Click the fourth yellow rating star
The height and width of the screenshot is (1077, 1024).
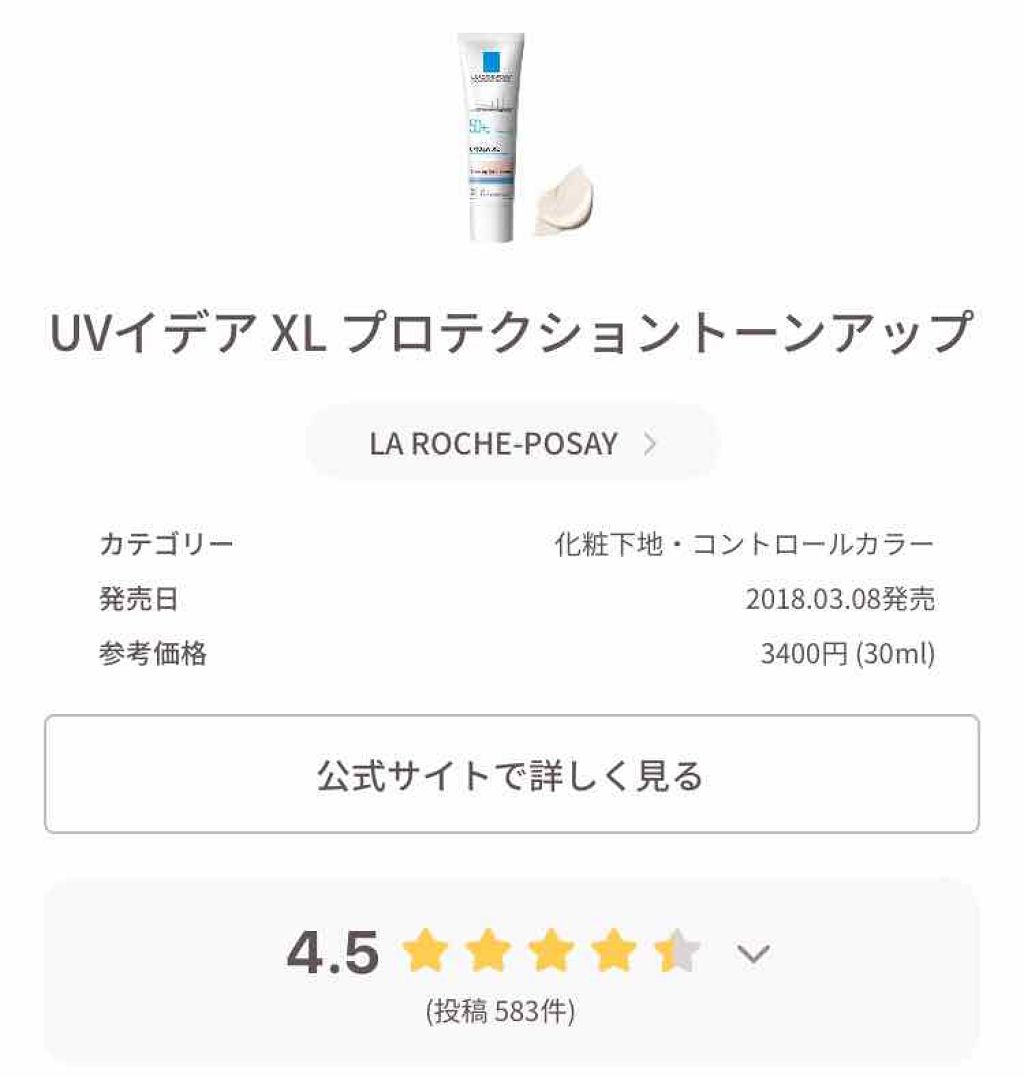pos(613,951)
